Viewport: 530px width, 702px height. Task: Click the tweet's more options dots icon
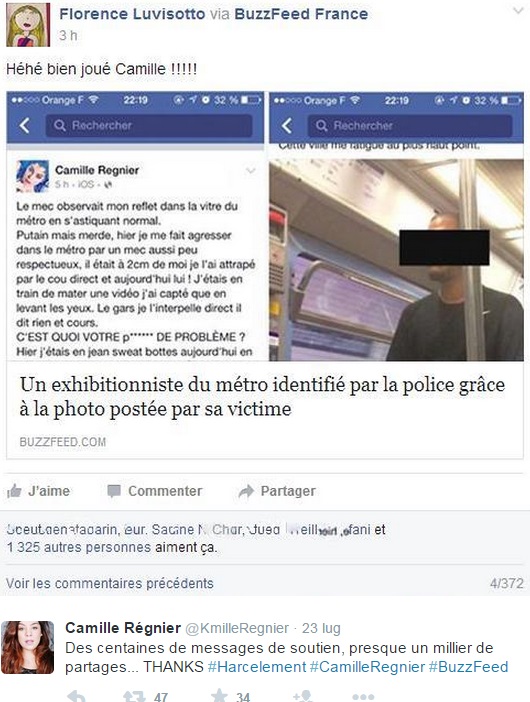(x=363, y=697)
